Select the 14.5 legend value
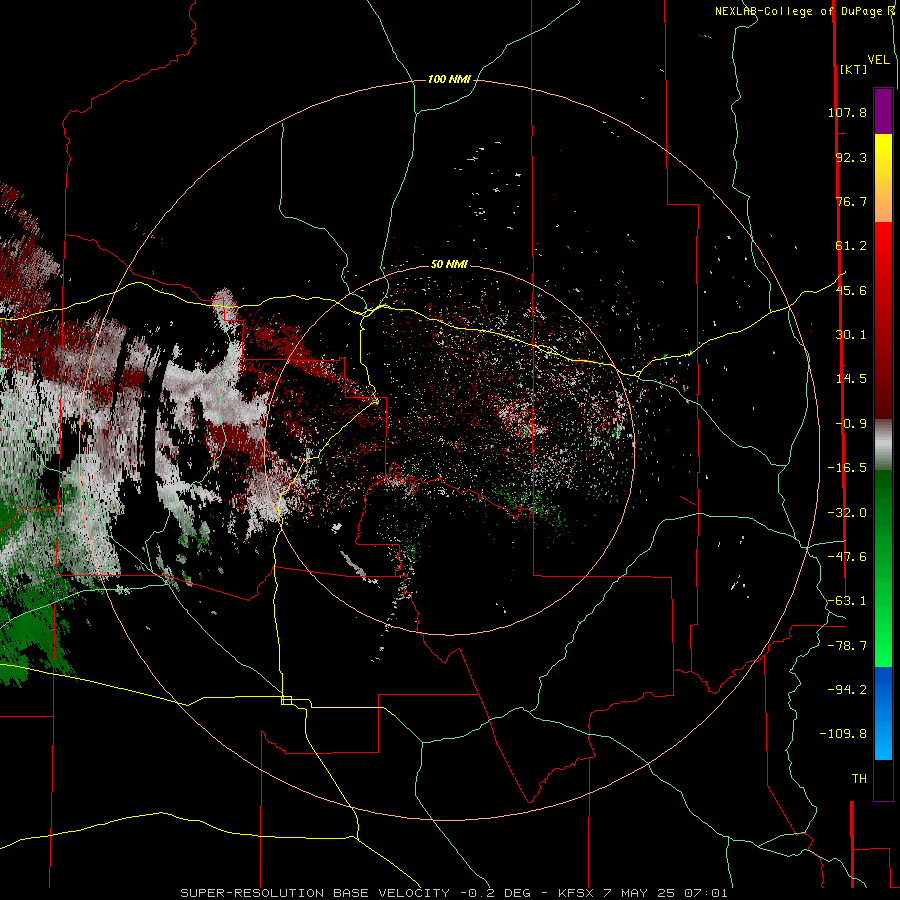The height and width of the screenshot is (900, 900). (851, 379)
